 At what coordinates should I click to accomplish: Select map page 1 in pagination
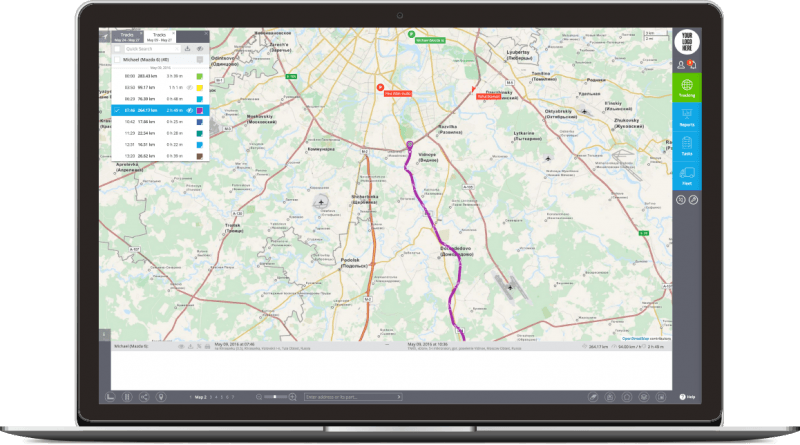(191, 397)
